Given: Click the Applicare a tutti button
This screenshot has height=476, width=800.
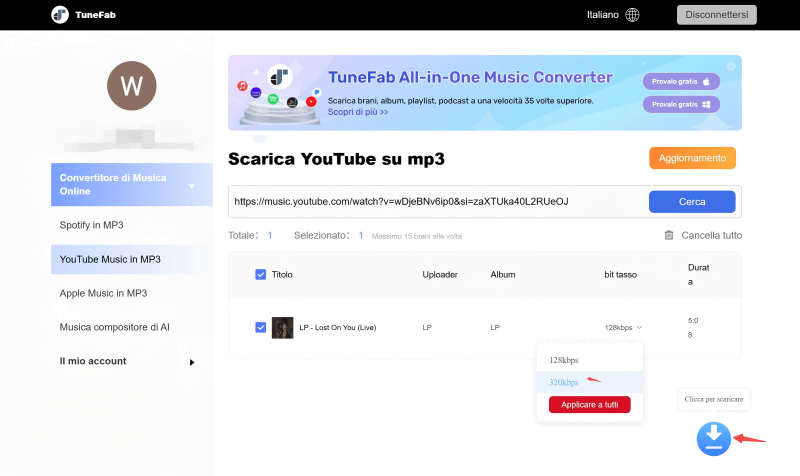Looking at the screenshot, I should pyautogui.click(x=589, y=405).
